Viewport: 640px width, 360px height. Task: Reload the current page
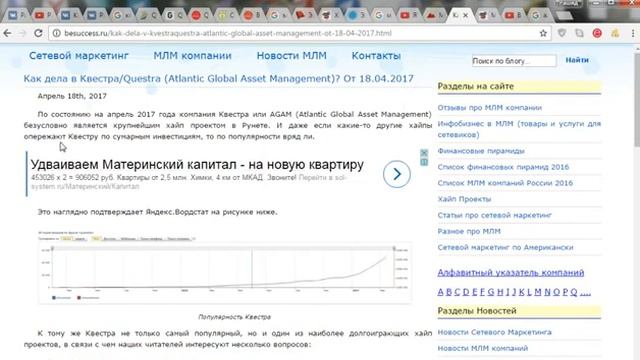click(38, 33)
